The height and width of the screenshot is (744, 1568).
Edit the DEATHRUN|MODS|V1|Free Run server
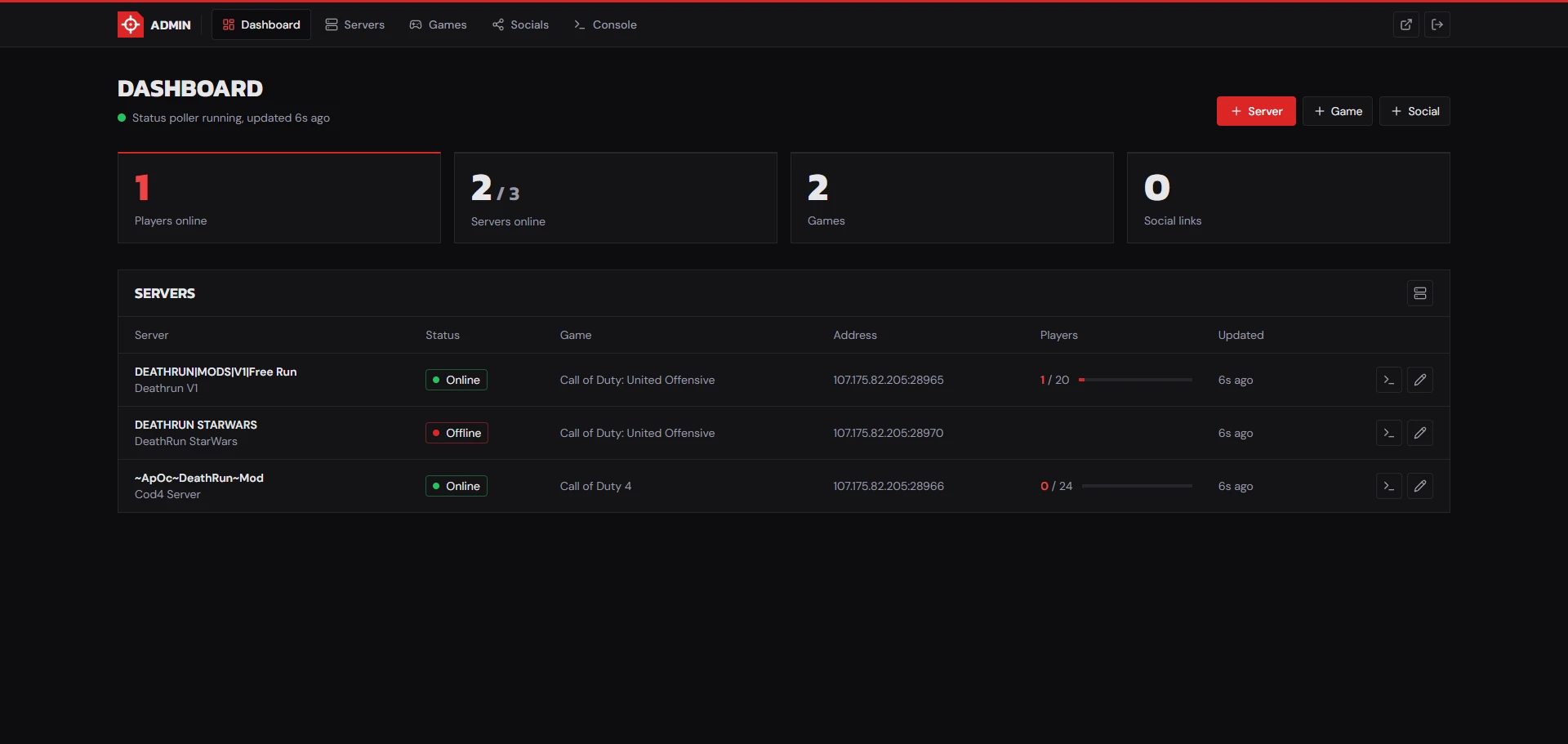coord(1420,380)
